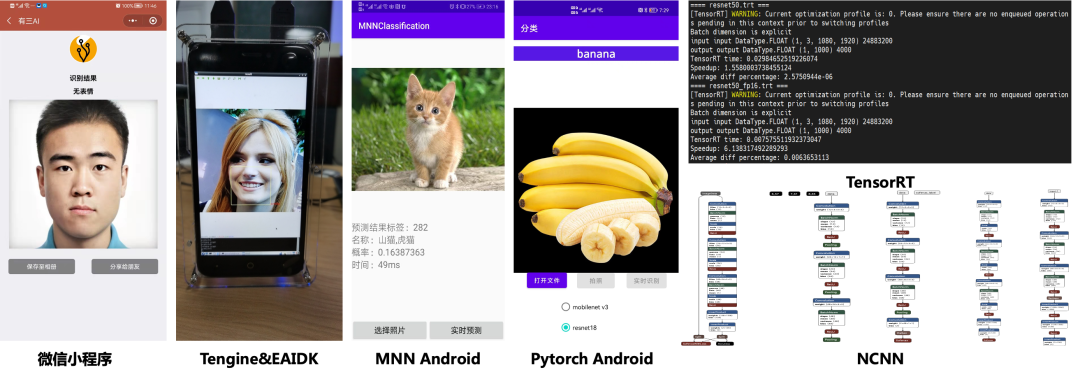Click the banana picture in Pytorch app
Screen dimensions: 1080x377
pyautogui.click(x=596, y=190)
